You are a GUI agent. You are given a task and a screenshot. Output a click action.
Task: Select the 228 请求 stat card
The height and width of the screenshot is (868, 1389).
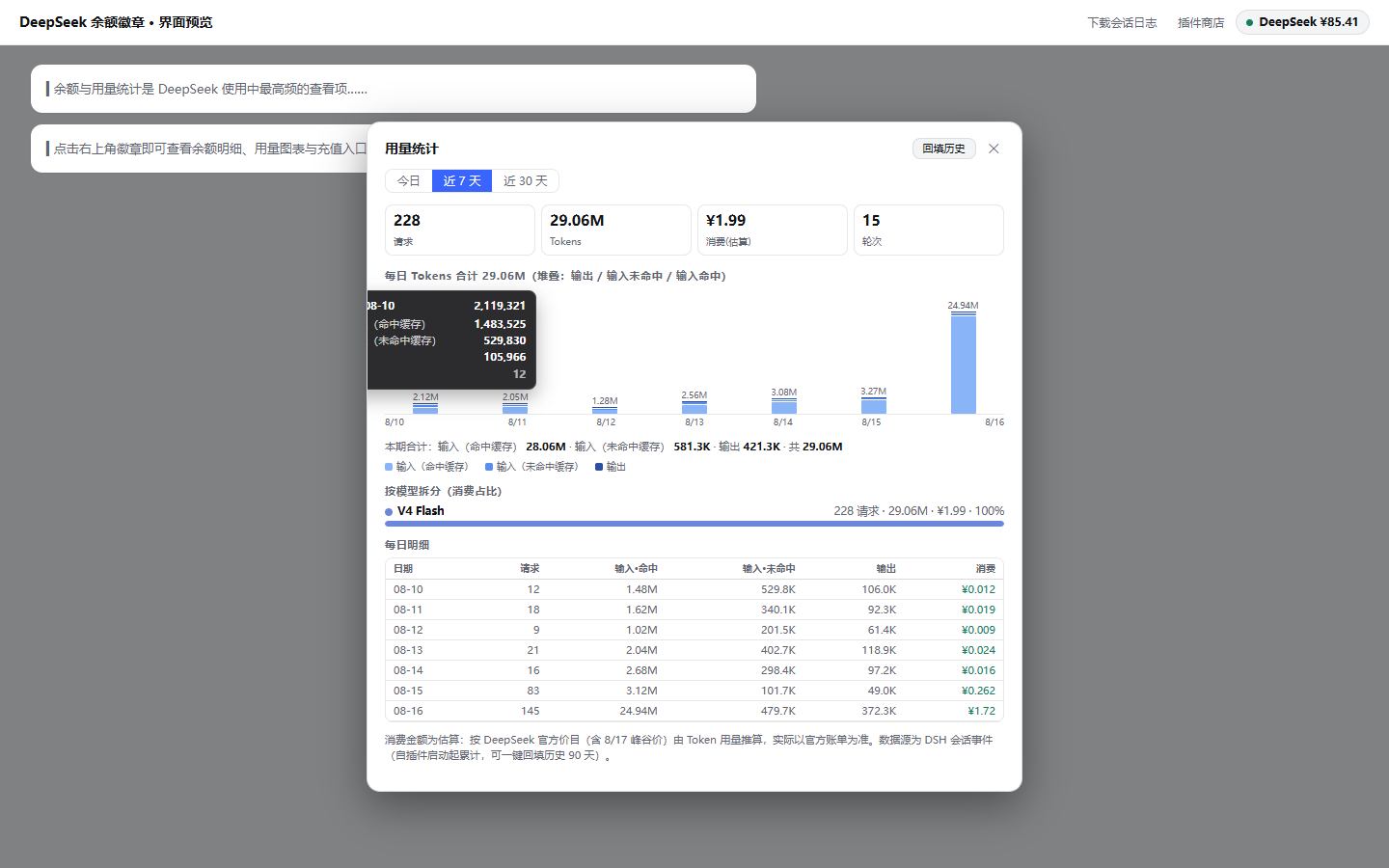tap(460, 230)
